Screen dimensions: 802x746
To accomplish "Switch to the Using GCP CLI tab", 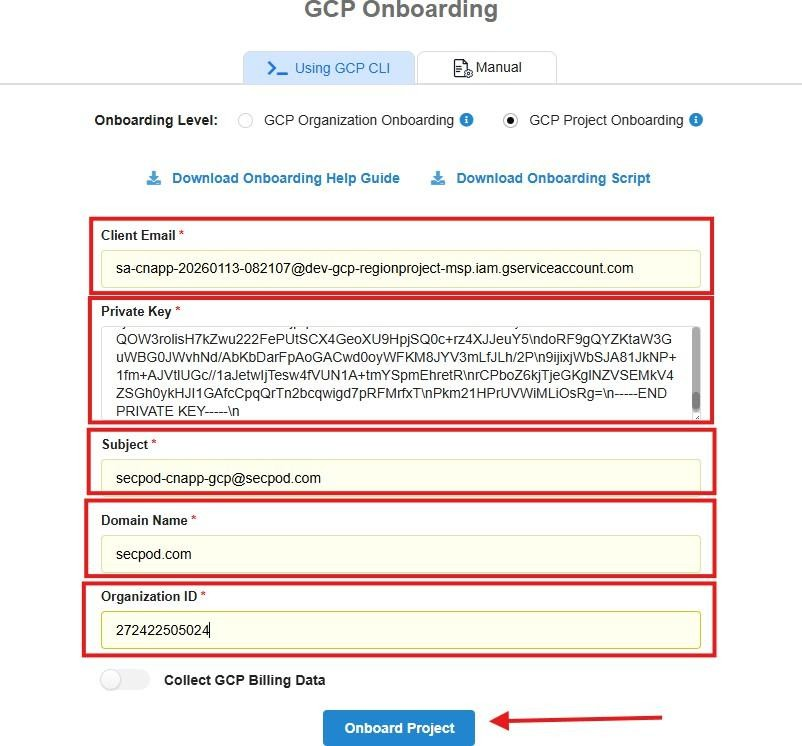I will (x=328, y=68).
